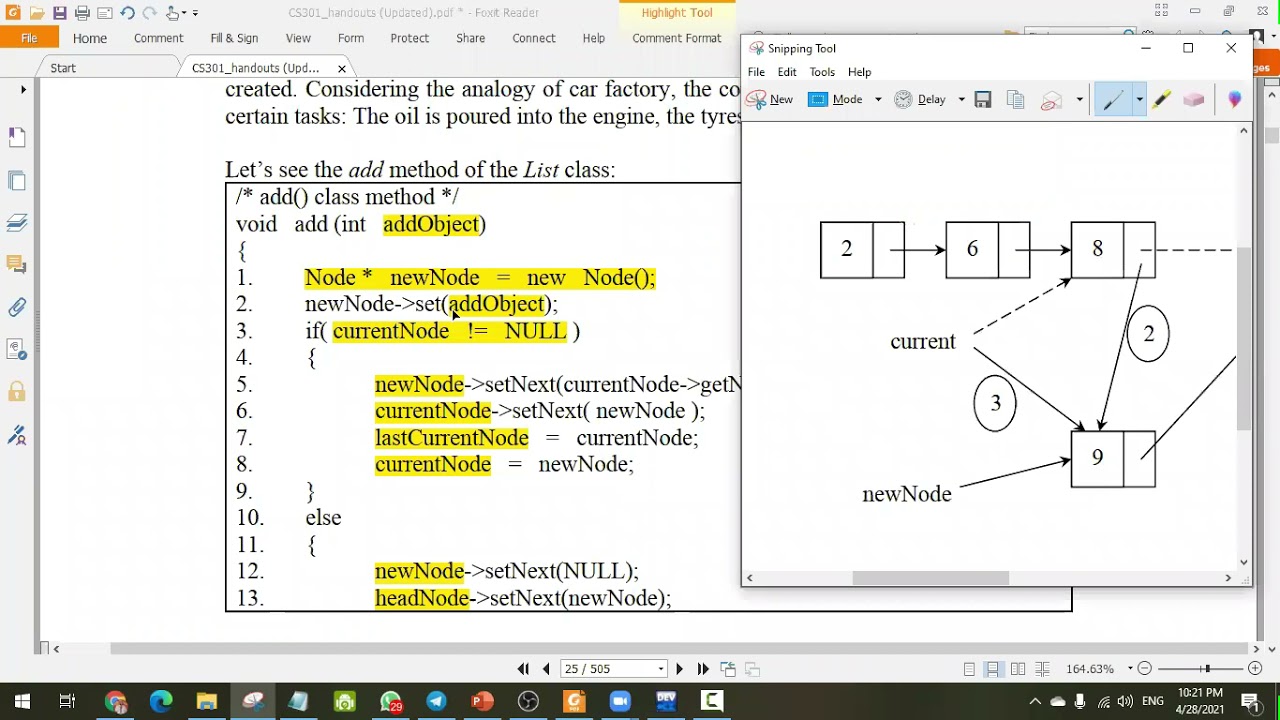1280x720 pixels.
Task: Click the Snipping Tool horizontal scrollbar thumb
Action: pos(930,577)
